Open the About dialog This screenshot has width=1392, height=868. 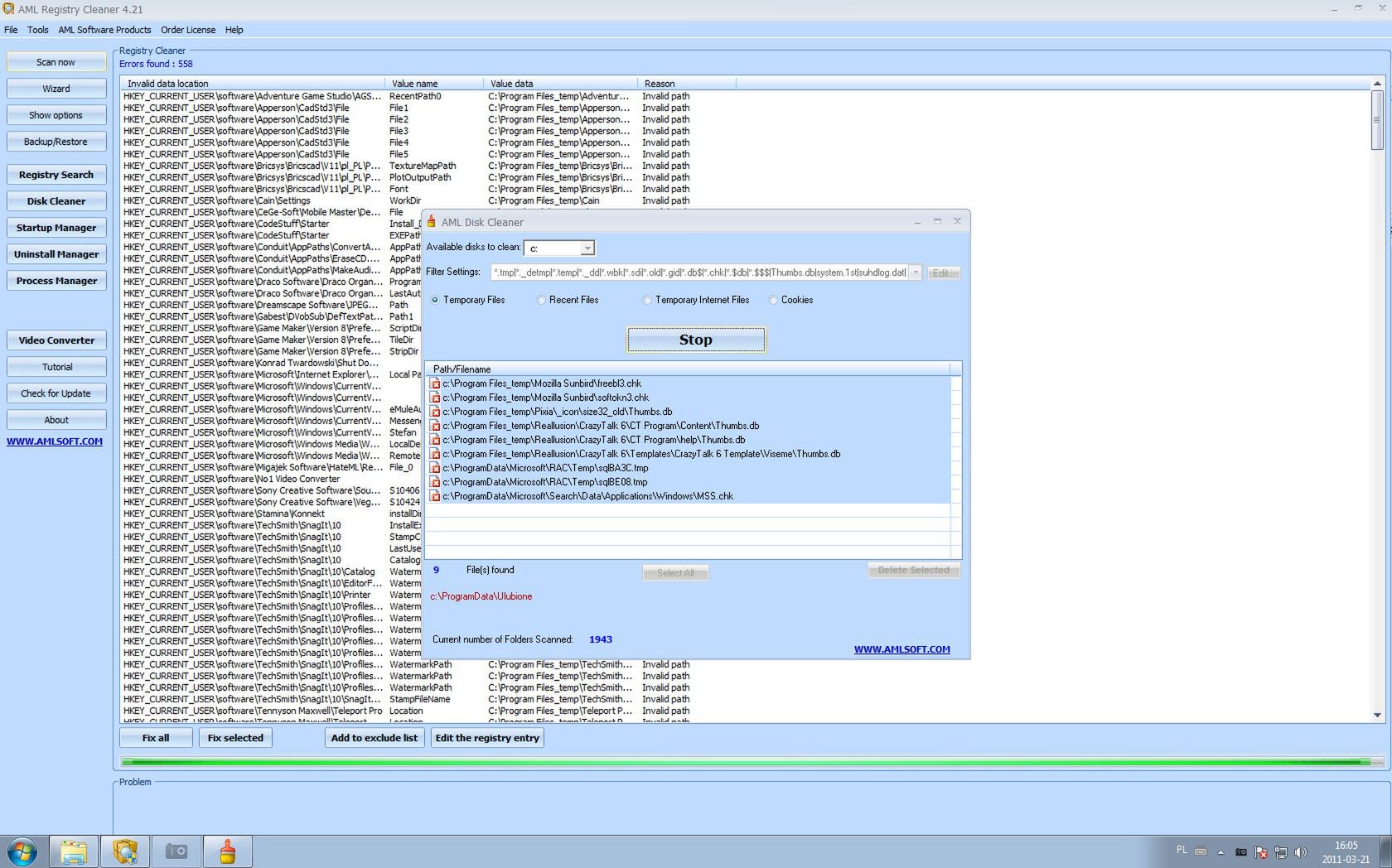coord(56,420)
